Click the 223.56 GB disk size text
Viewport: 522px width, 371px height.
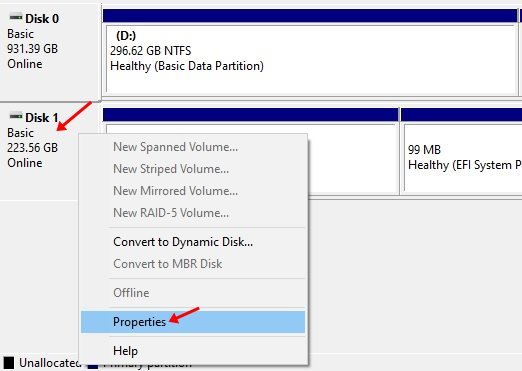pos(33,148)
